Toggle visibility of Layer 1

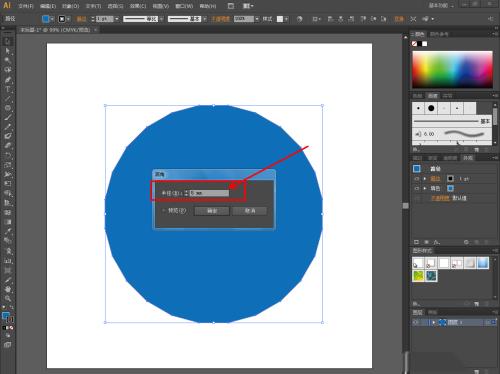tap(416, 322)
